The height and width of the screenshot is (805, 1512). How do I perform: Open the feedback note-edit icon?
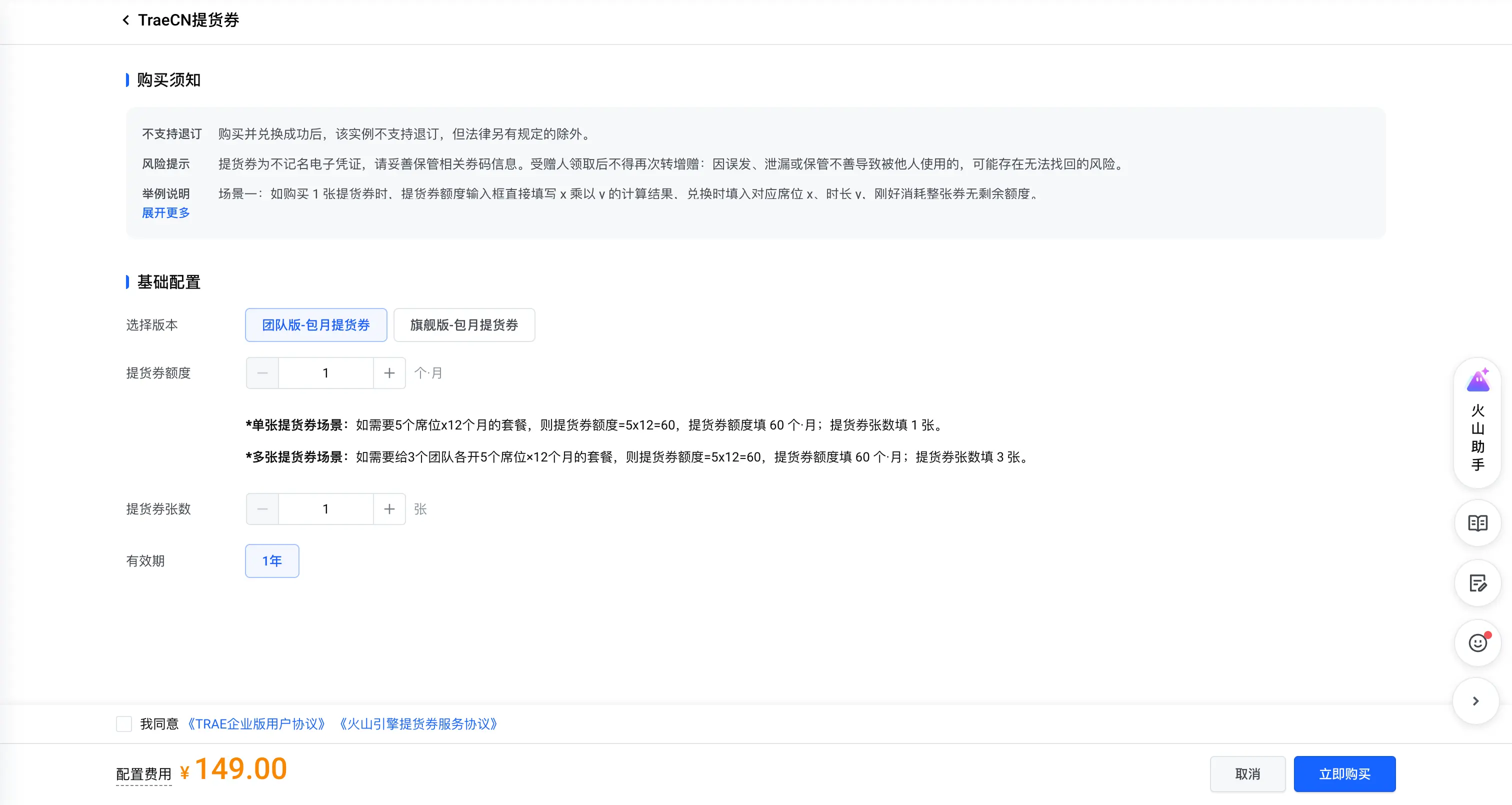point(1477,583)
